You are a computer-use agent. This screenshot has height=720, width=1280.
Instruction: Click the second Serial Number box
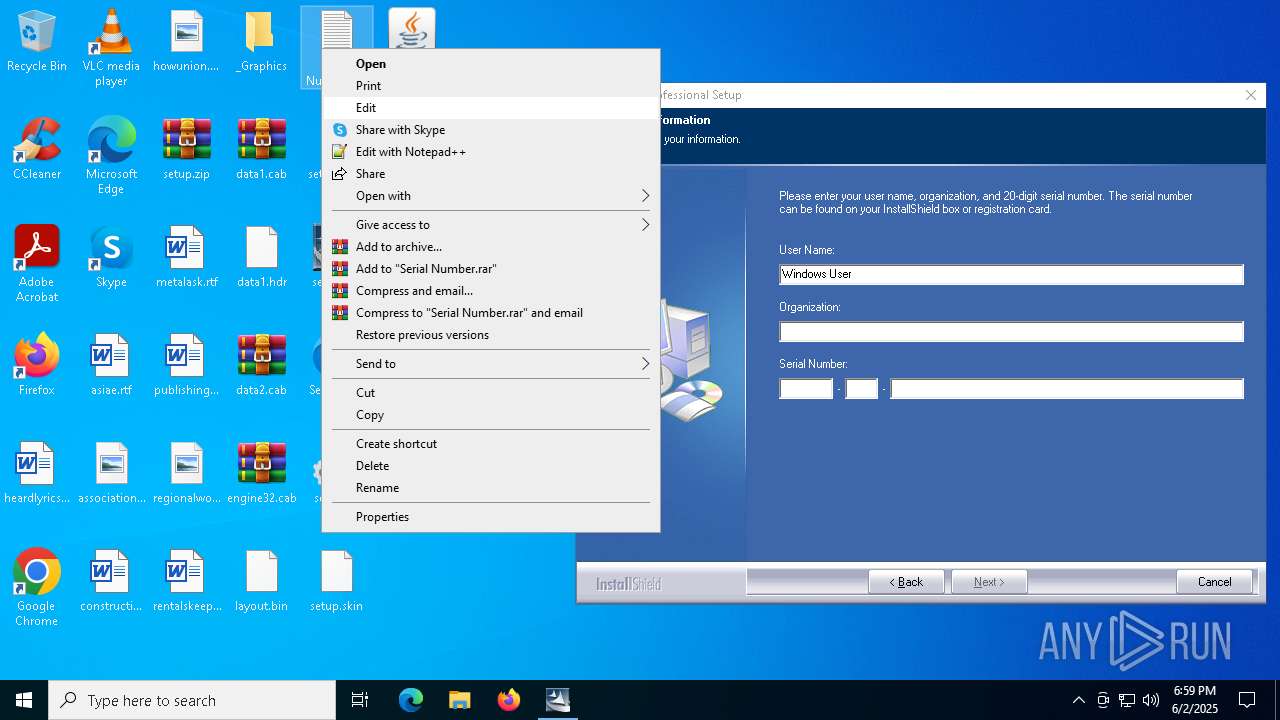(862, 389)
